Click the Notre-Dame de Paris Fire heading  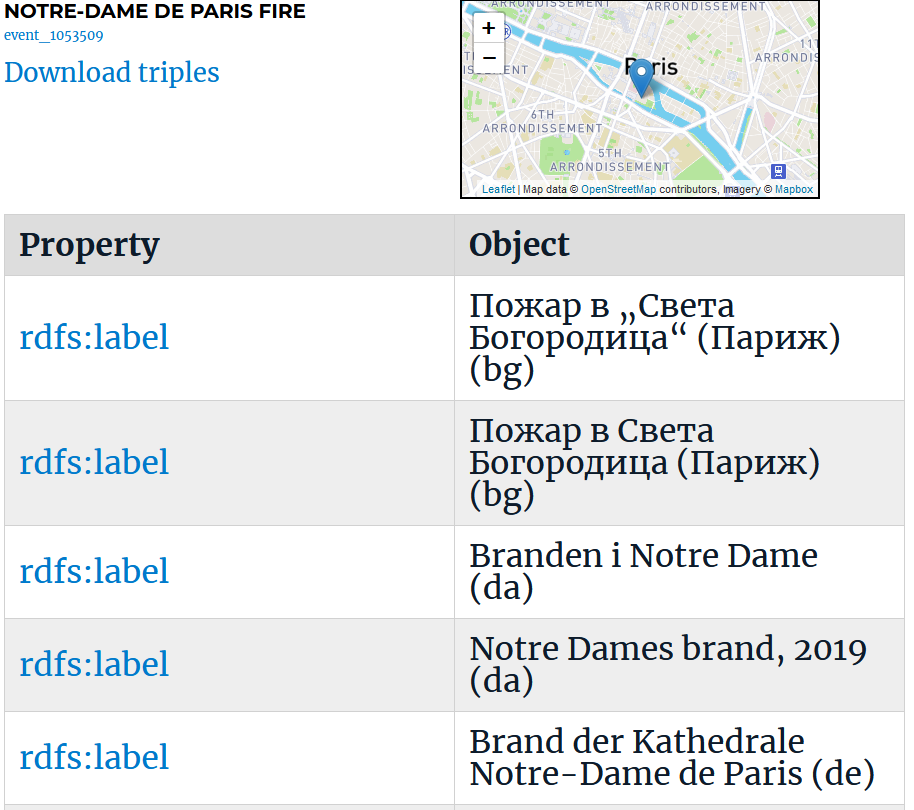(155, 11)
